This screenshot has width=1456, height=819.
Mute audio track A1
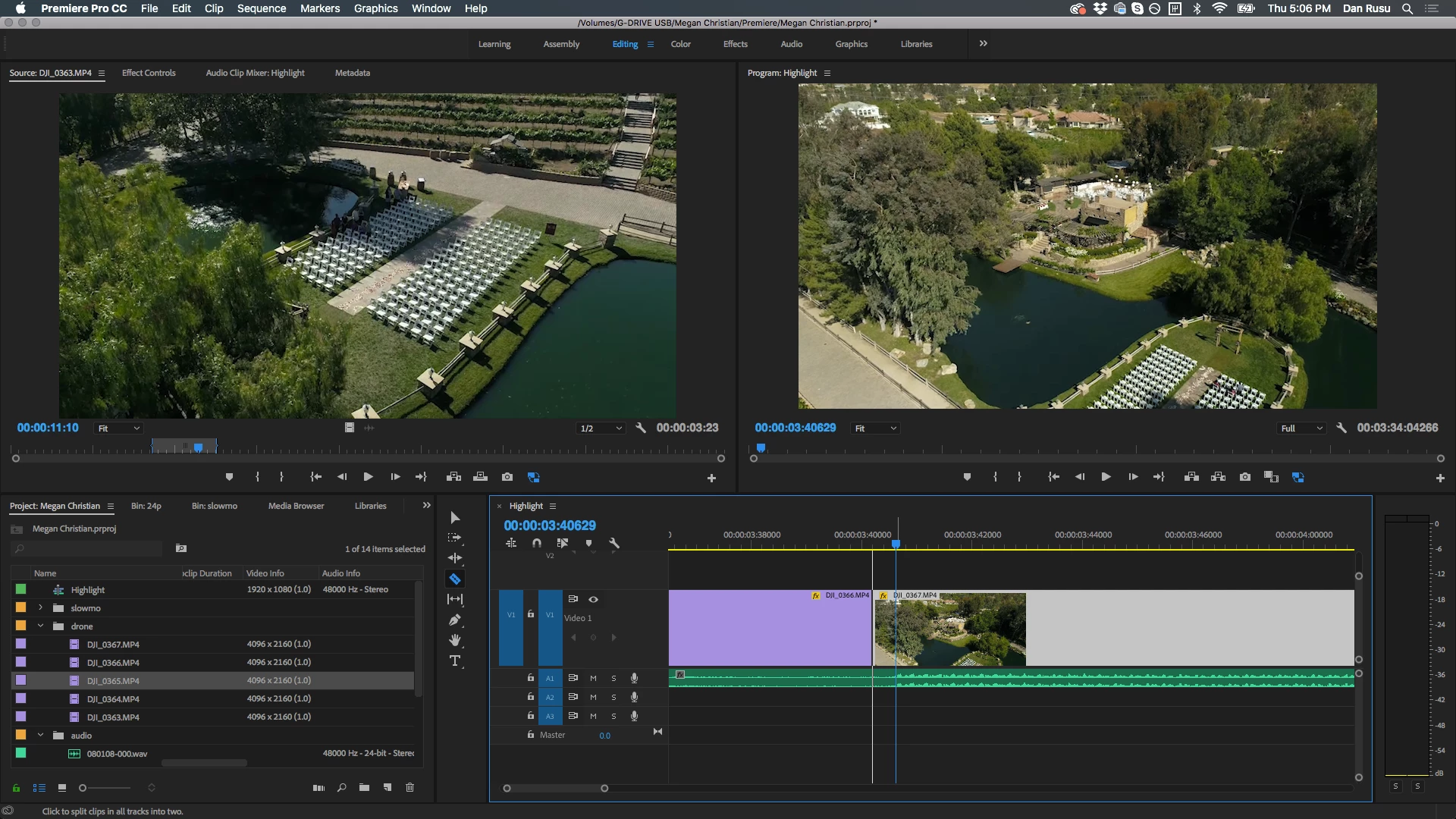(x=593, y=678)
